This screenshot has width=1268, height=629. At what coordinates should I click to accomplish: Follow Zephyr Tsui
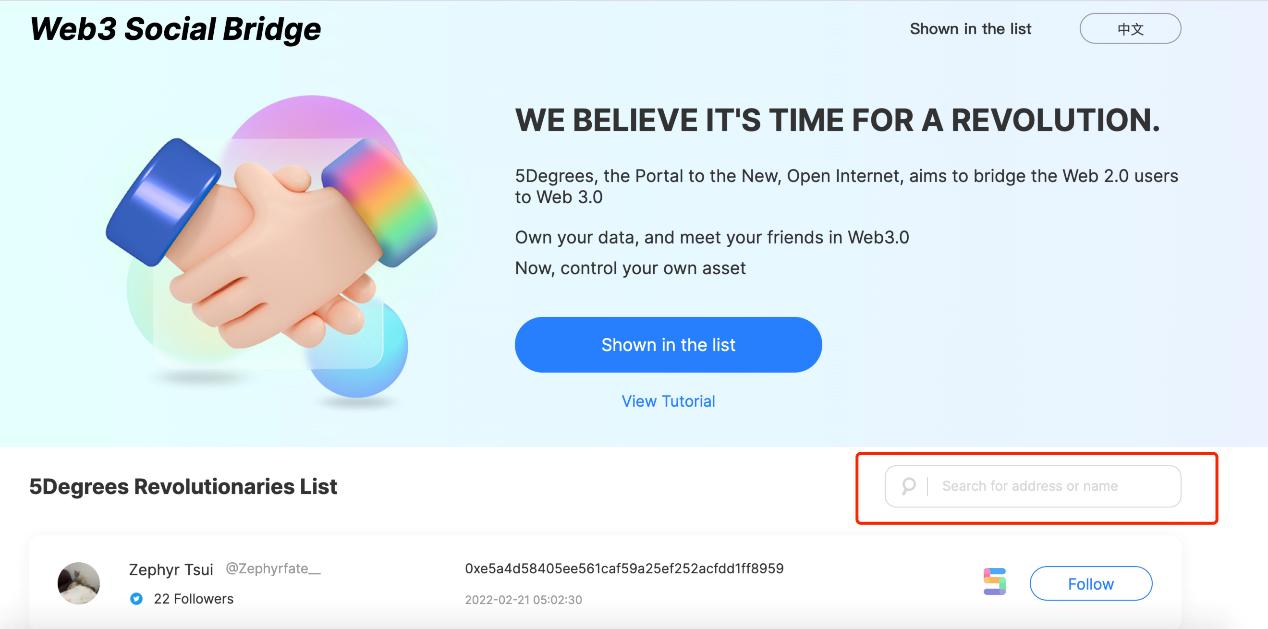(1090, 584)
